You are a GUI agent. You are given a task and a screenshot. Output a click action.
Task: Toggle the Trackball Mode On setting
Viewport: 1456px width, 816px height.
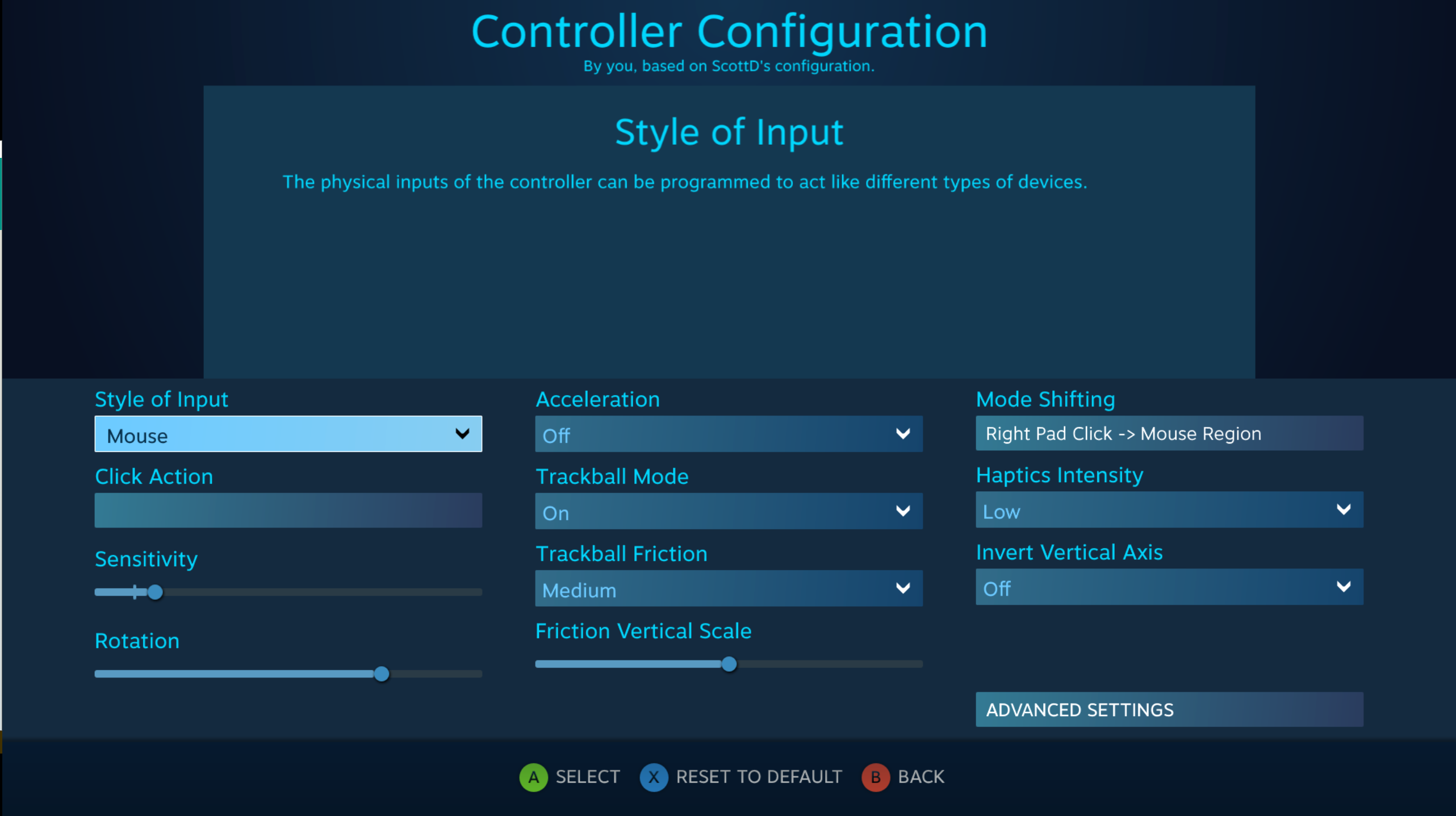click(x=729, y=511)
